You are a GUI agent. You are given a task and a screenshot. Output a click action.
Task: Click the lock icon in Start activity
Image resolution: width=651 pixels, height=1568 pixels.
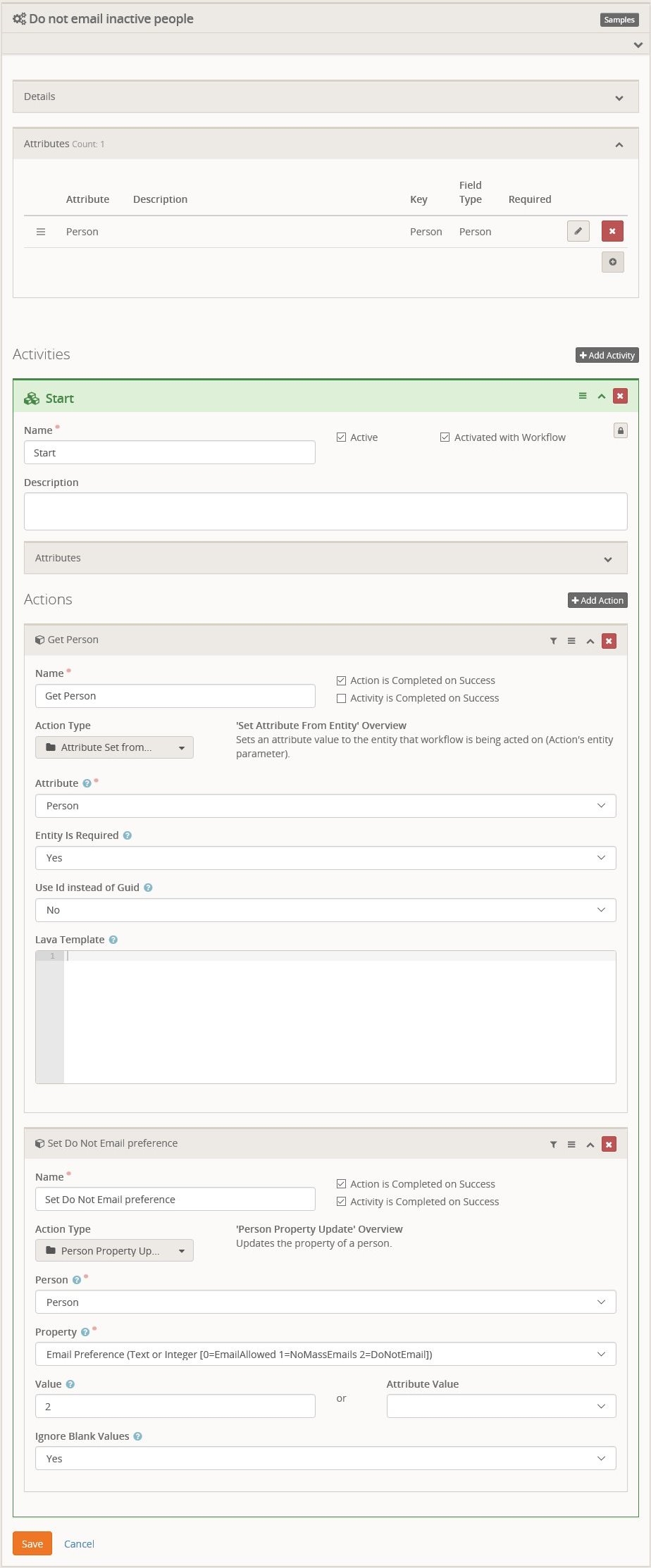pyautogui.click(x=620, y=430)
